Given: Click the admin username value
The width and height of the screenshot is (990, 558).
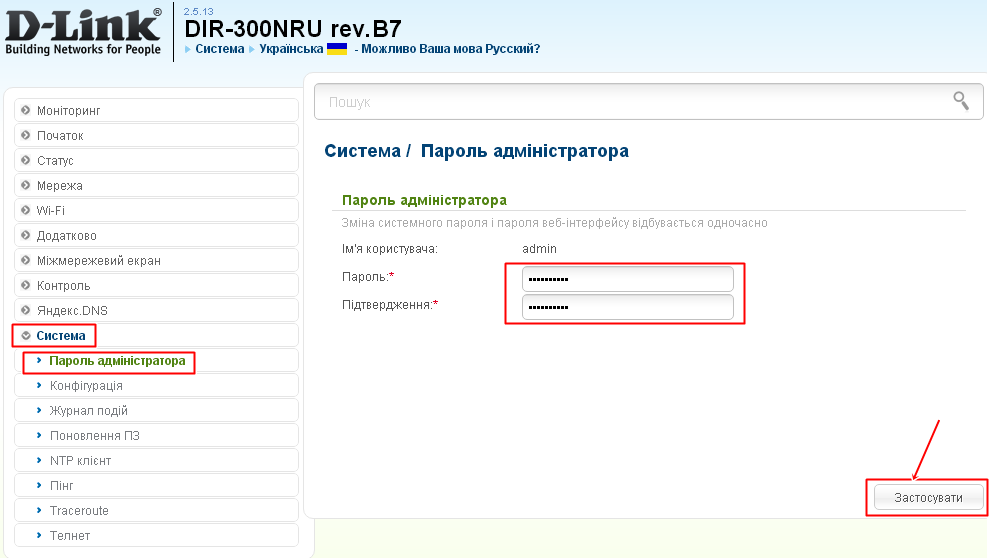Looking at the screenshot, I should [539, 249].
